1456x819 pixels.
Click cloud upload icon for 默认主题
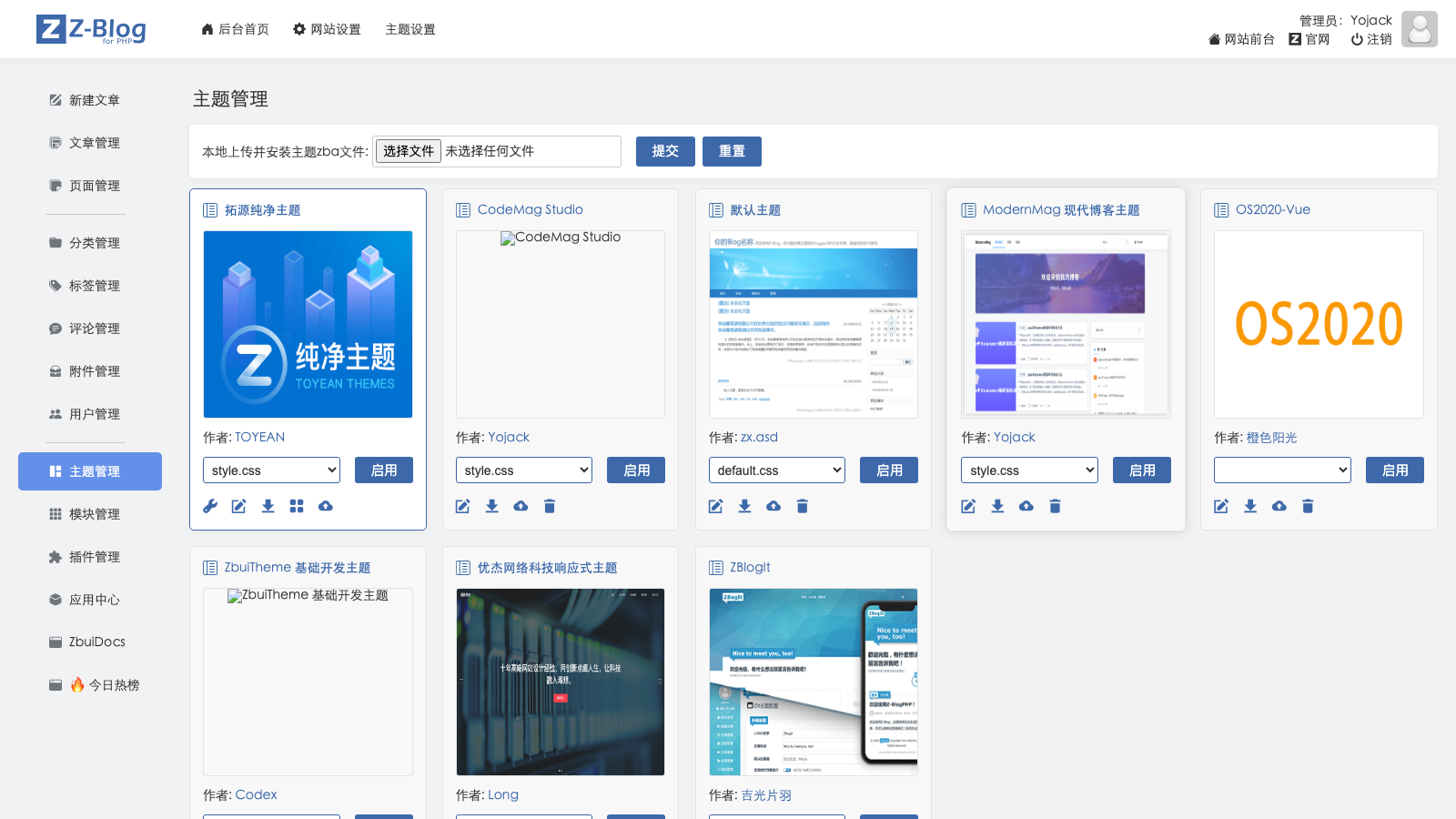tap(773, 506)
